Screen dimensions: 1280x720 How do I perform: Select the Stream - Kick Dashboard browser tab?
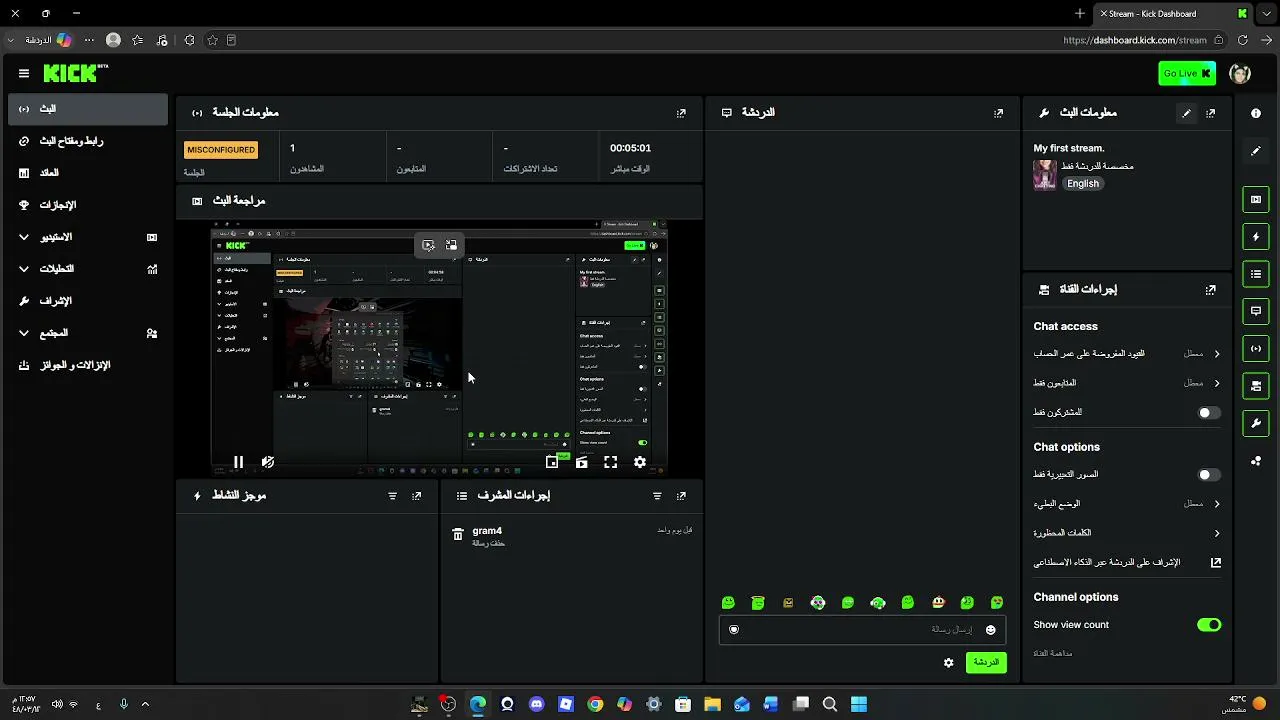click(1172, 14)
